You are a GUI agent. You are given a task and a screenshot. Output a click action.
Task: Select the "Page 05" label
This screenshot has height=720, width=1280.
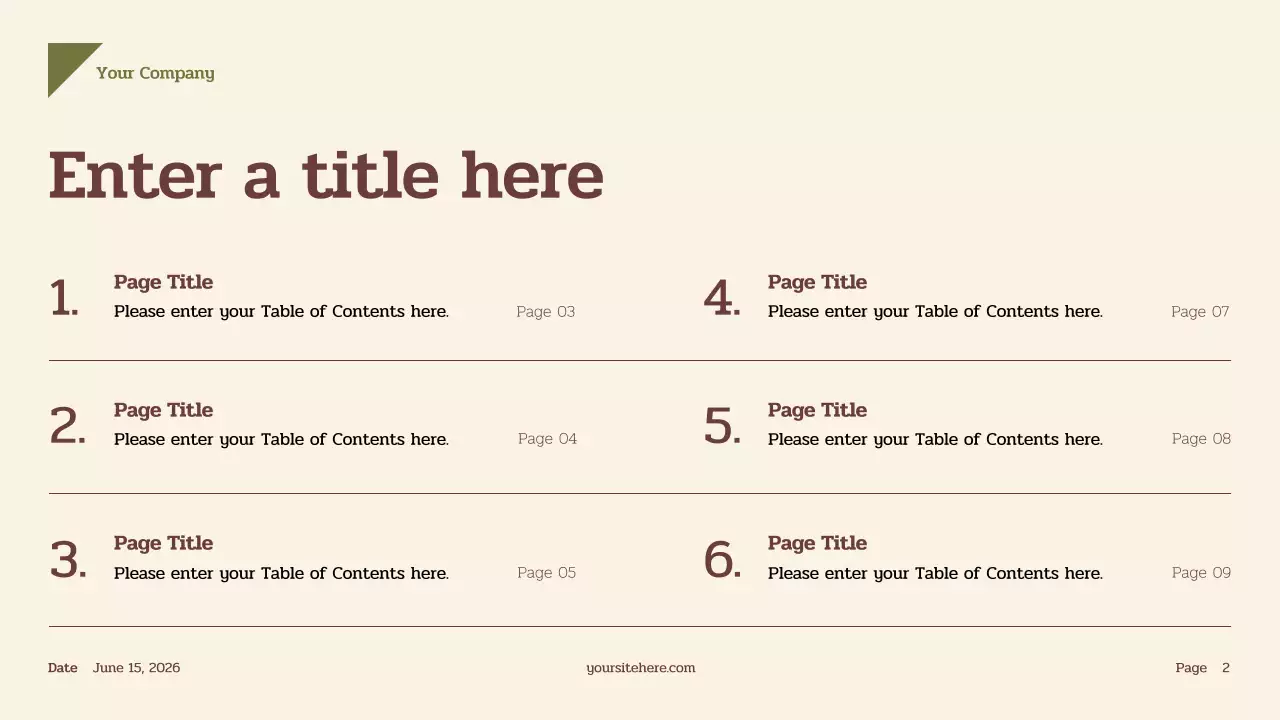point(546,573)
